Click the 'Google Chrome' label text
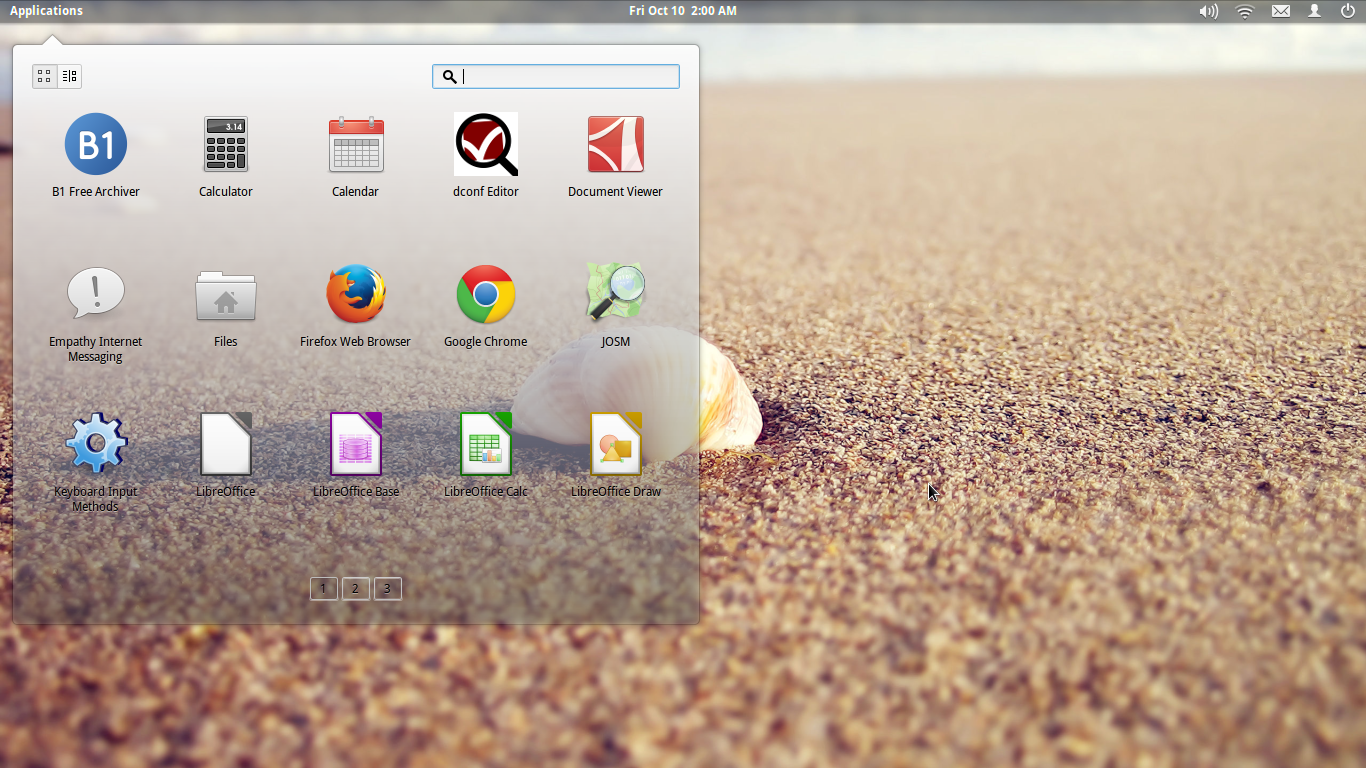This screenshot has width=1366, height=768. pyautogui.click(x=486, y=341)
